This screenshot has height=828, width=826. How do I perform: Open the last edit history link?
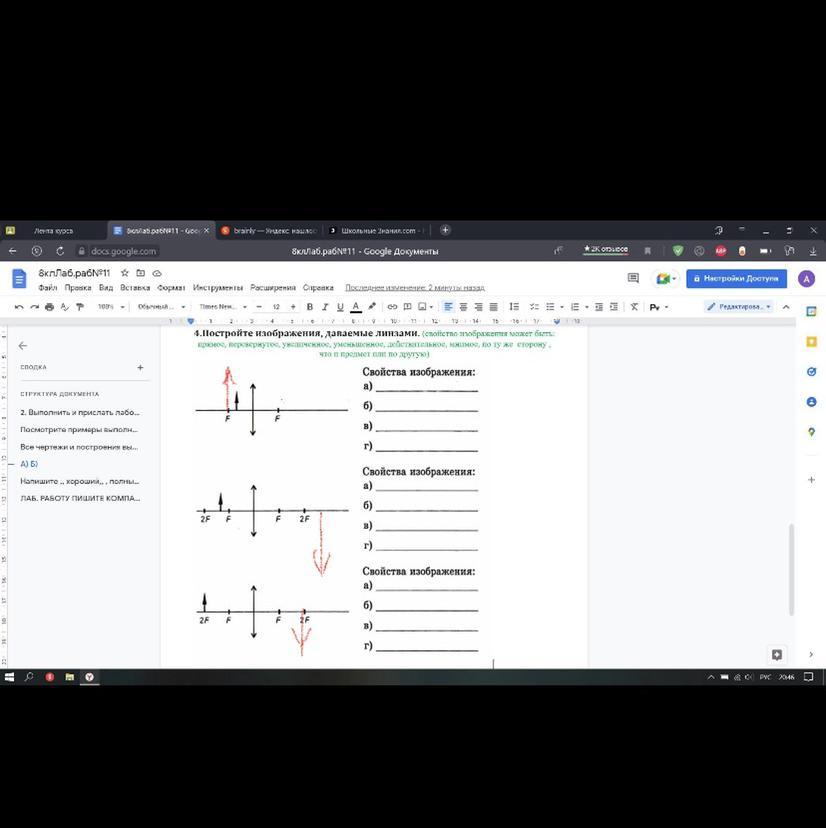[x=415, y=288]
